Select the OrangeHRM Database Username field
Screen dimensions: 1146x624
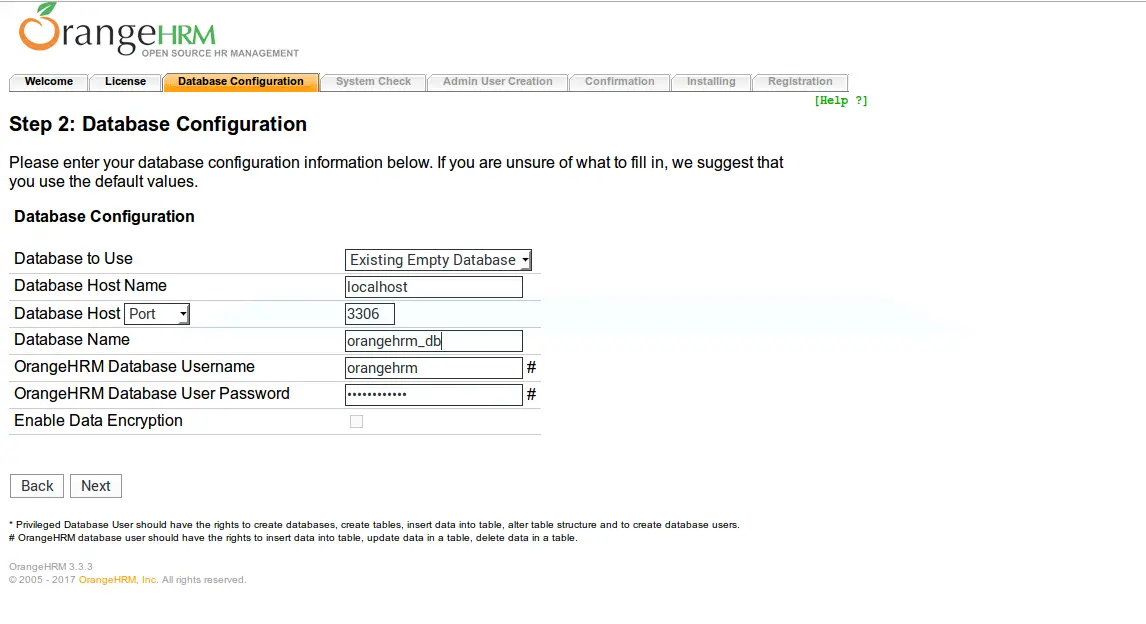point(433,368)
